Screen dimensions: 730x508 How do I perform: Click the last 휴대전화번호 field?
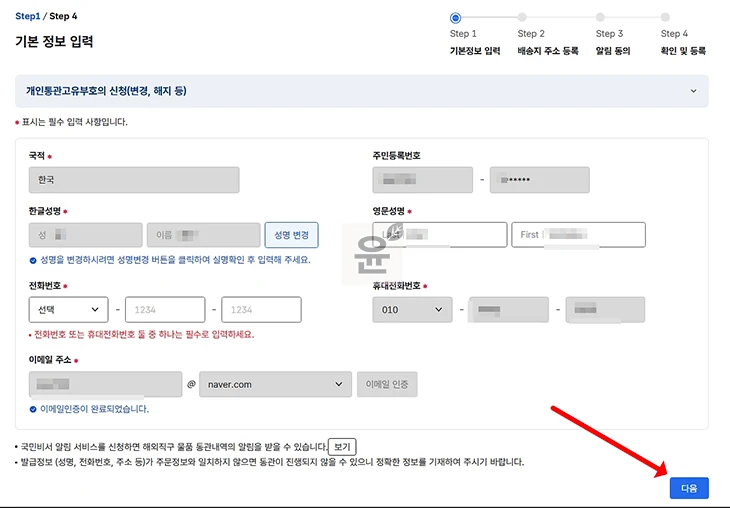[x=605, y=310]
